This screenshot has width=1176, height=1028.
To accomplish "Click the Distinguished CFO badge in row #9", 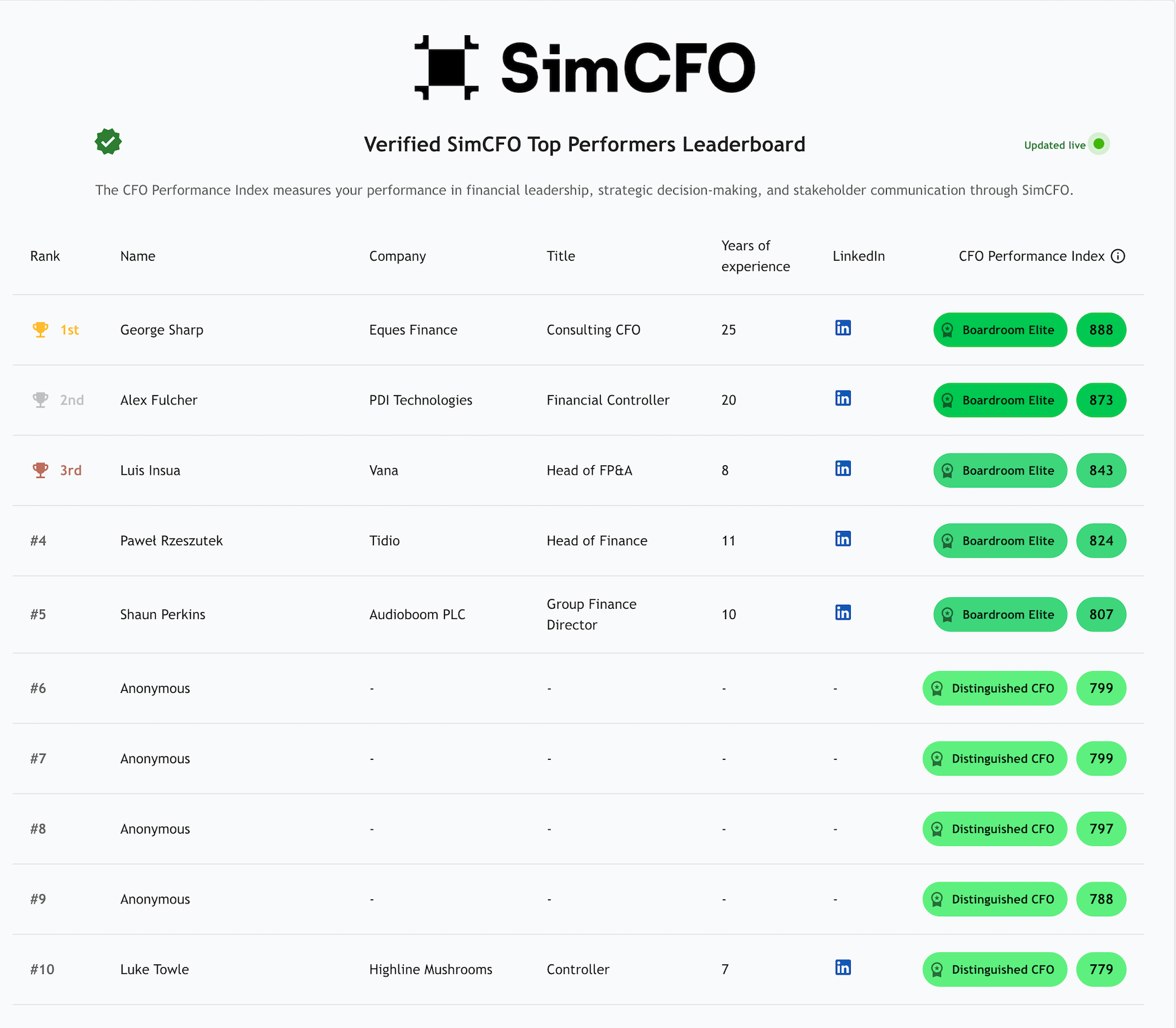I will 994,900.
